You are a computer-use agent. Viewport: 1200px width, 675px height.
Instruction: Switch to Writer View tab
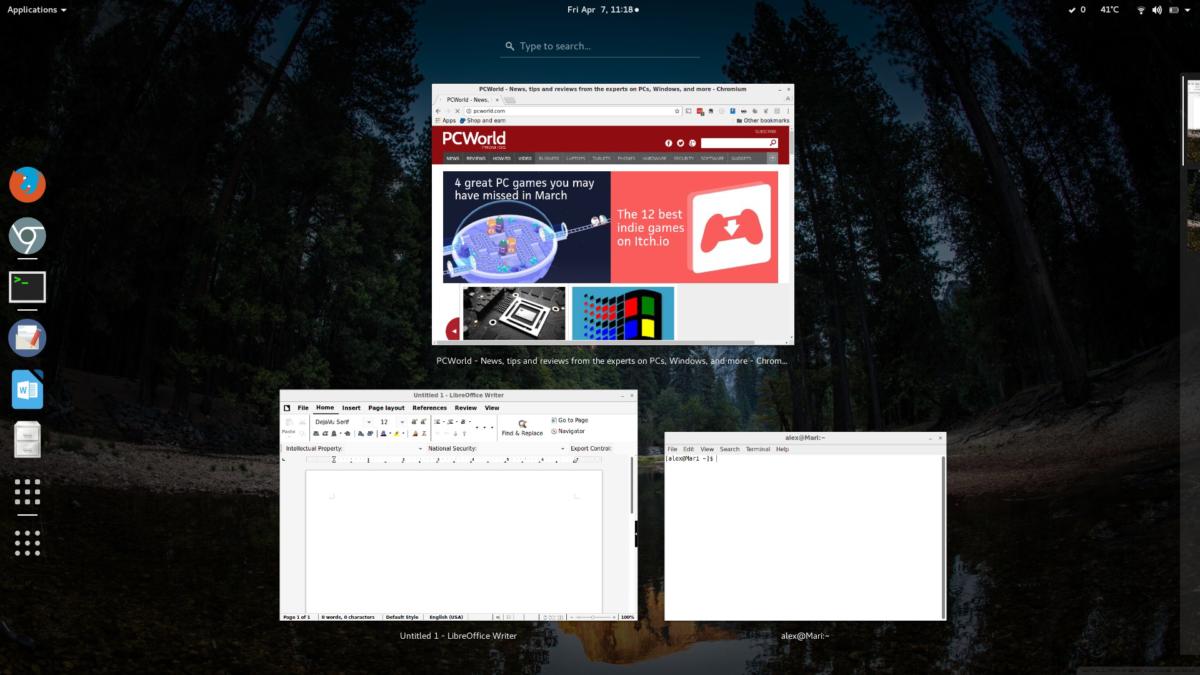click(492, 408)
